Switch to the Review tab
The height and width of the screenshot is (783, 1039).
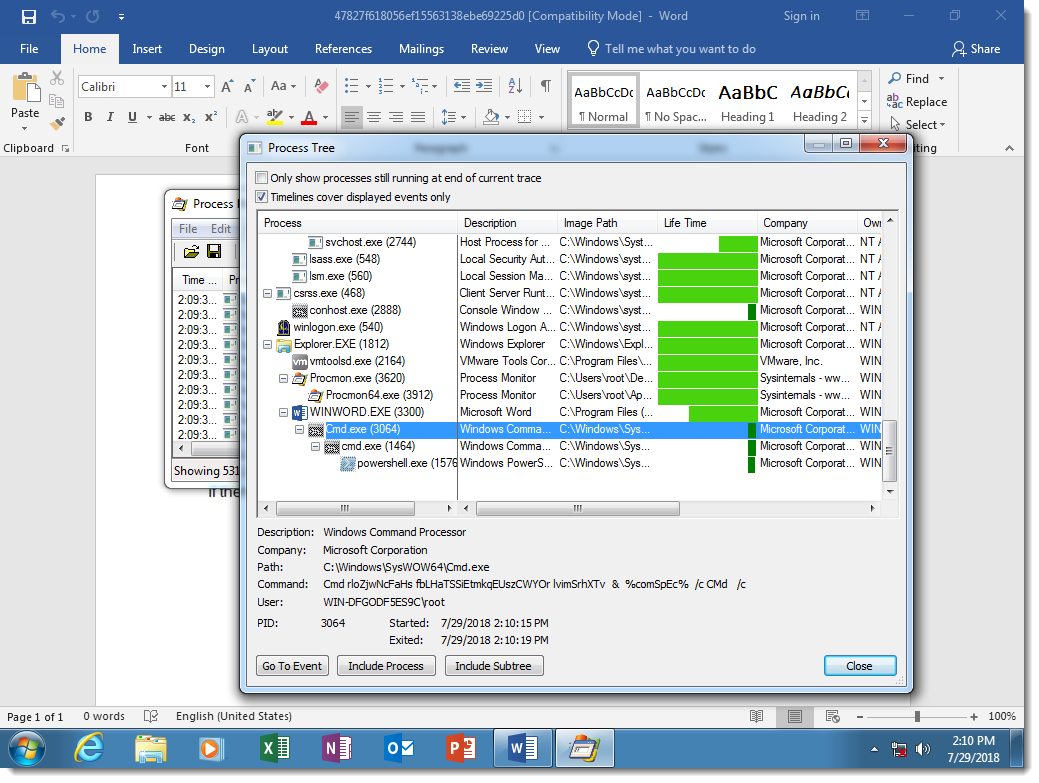[x=489, y=49]
